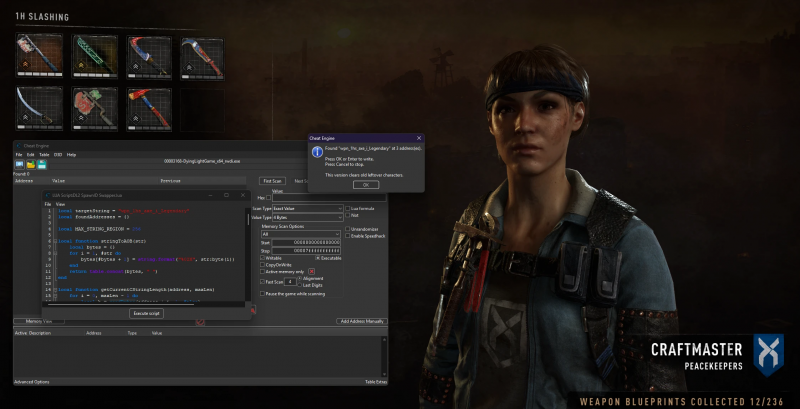Open the memory region All dropdown
This screenshot has width=800, height=409.
[x=301, y=235]
